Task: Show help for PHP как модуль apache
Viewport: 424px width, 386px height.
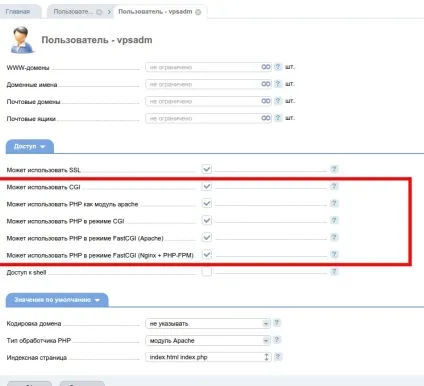Action: (x=334, y=203)
